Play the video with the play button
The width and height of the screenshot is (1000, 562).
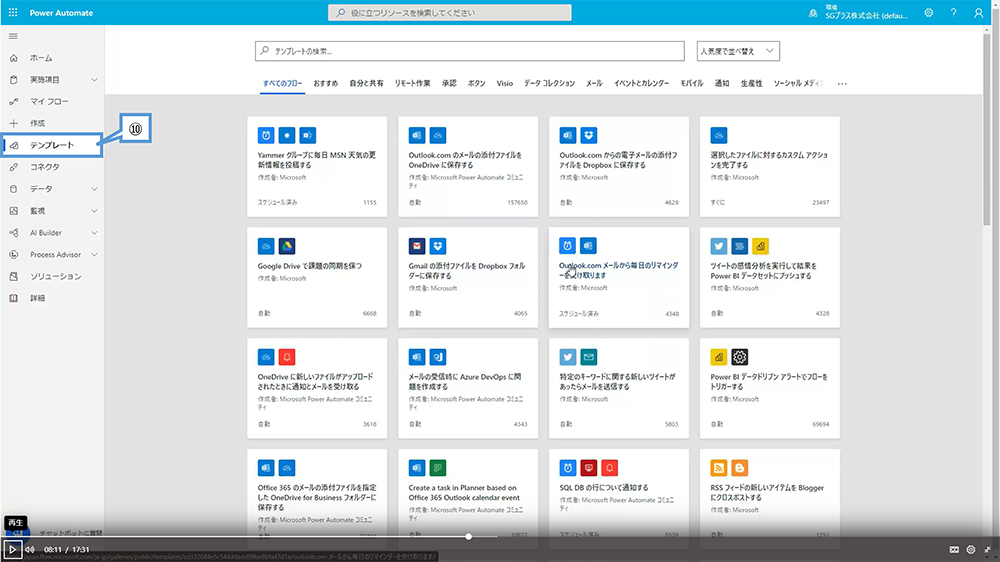[12, 549]
